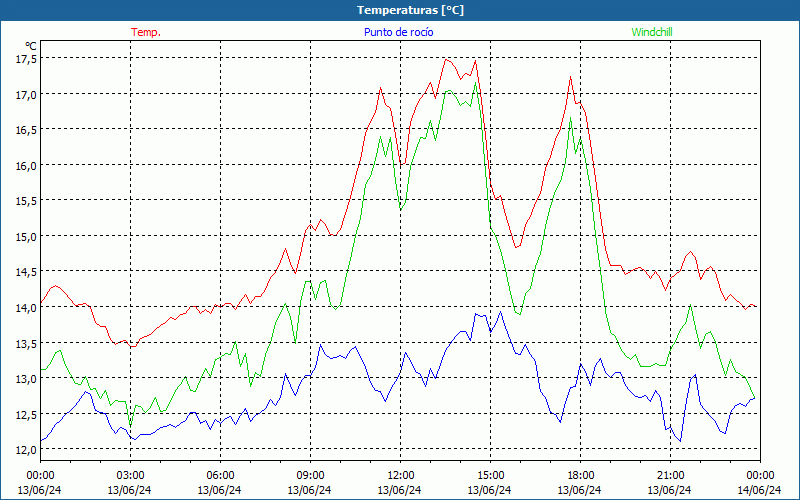The width and height of the screenshot is (800, 500).
Task: Click the green Windchill legend label
Action: (652, 32)
